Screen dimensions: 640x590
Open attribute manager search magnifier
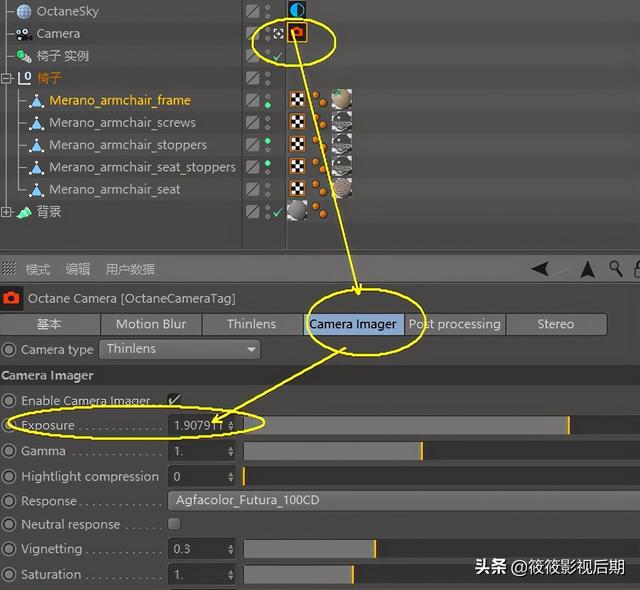616,269
